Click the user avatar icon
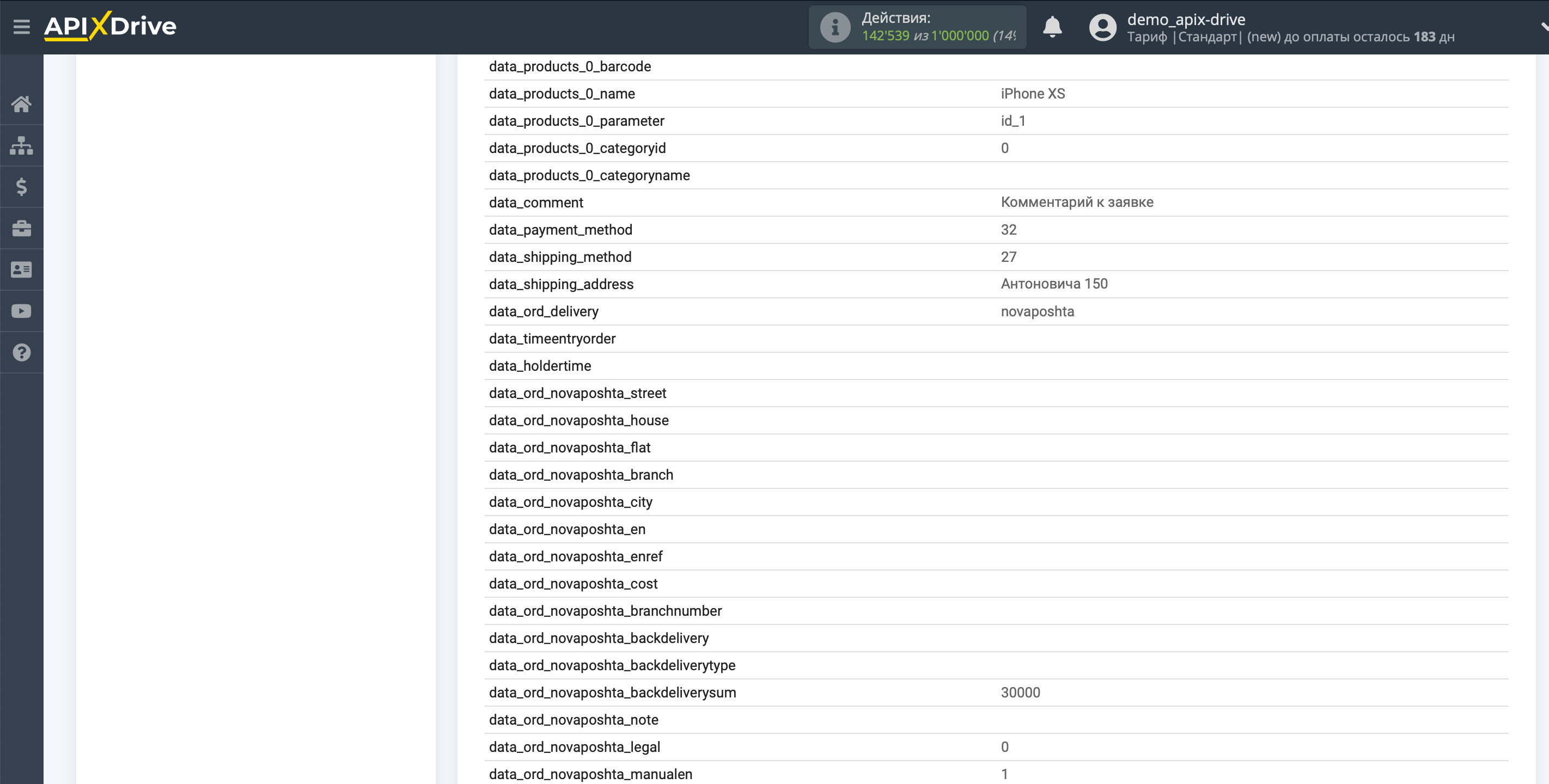 coord(1102,27)
